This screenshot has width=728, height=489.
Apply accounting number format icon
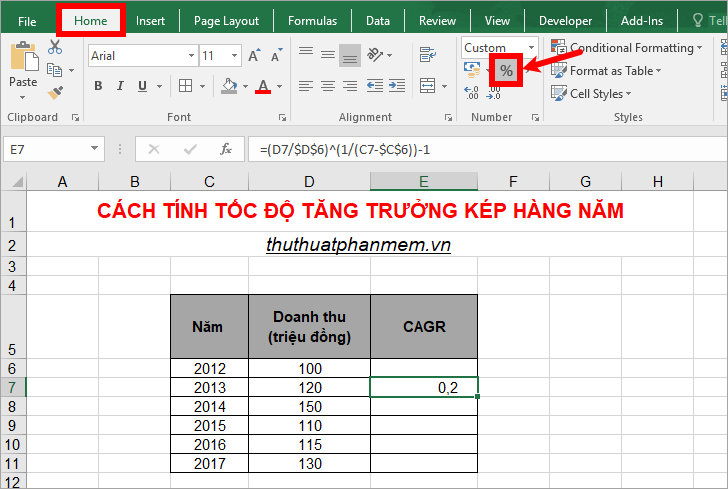click(472, 70)
